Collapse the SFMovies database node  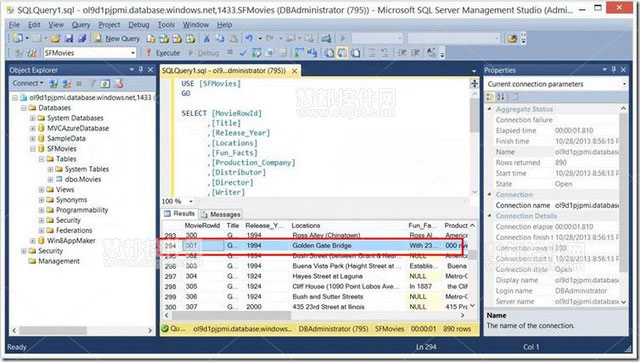(33, 149)
